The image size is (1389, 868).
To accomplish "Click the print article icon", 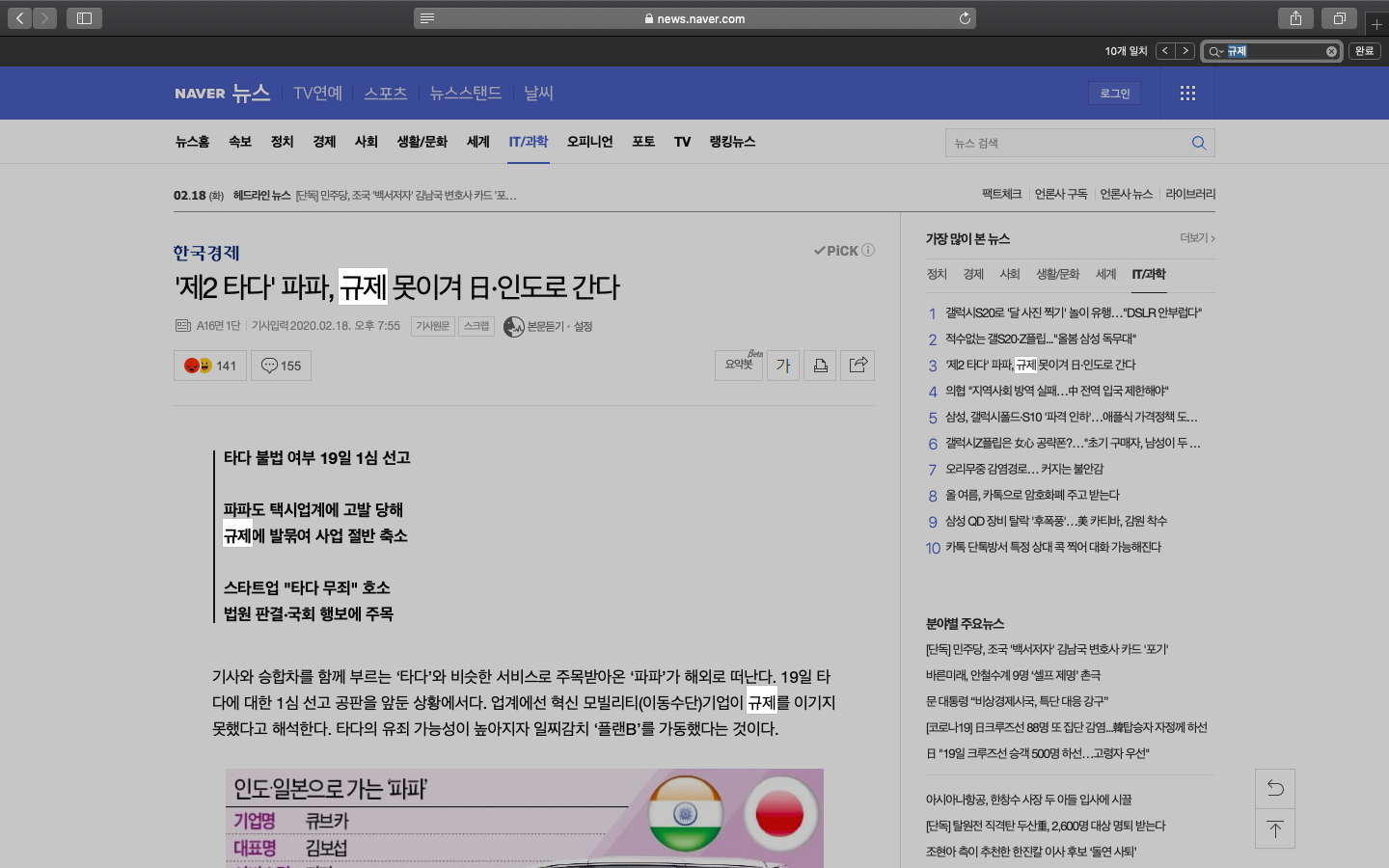I will tap(820, 365).
